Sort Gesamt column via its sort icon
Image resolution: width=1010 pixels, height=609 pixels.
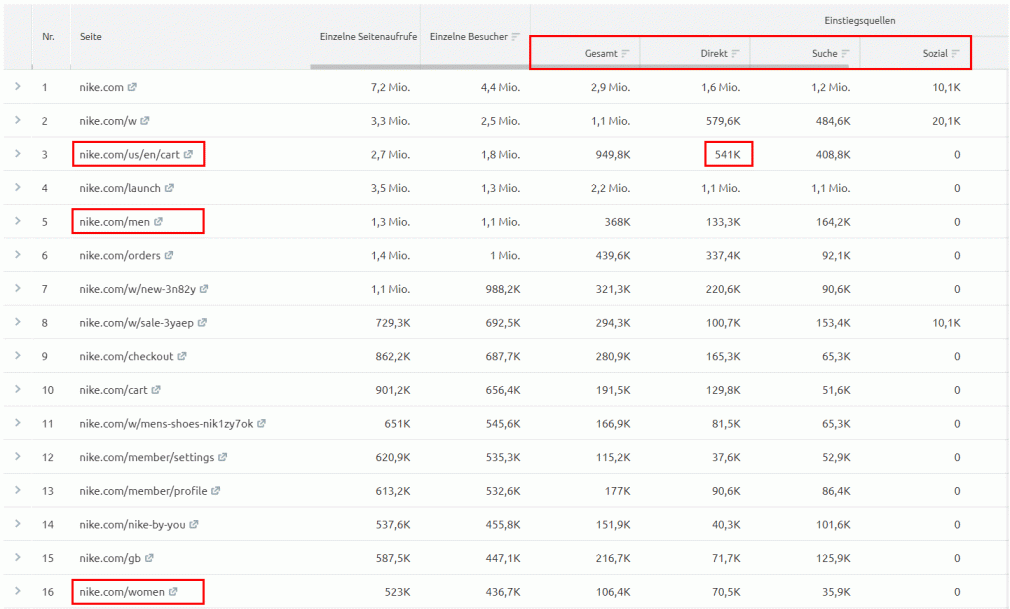625,53
